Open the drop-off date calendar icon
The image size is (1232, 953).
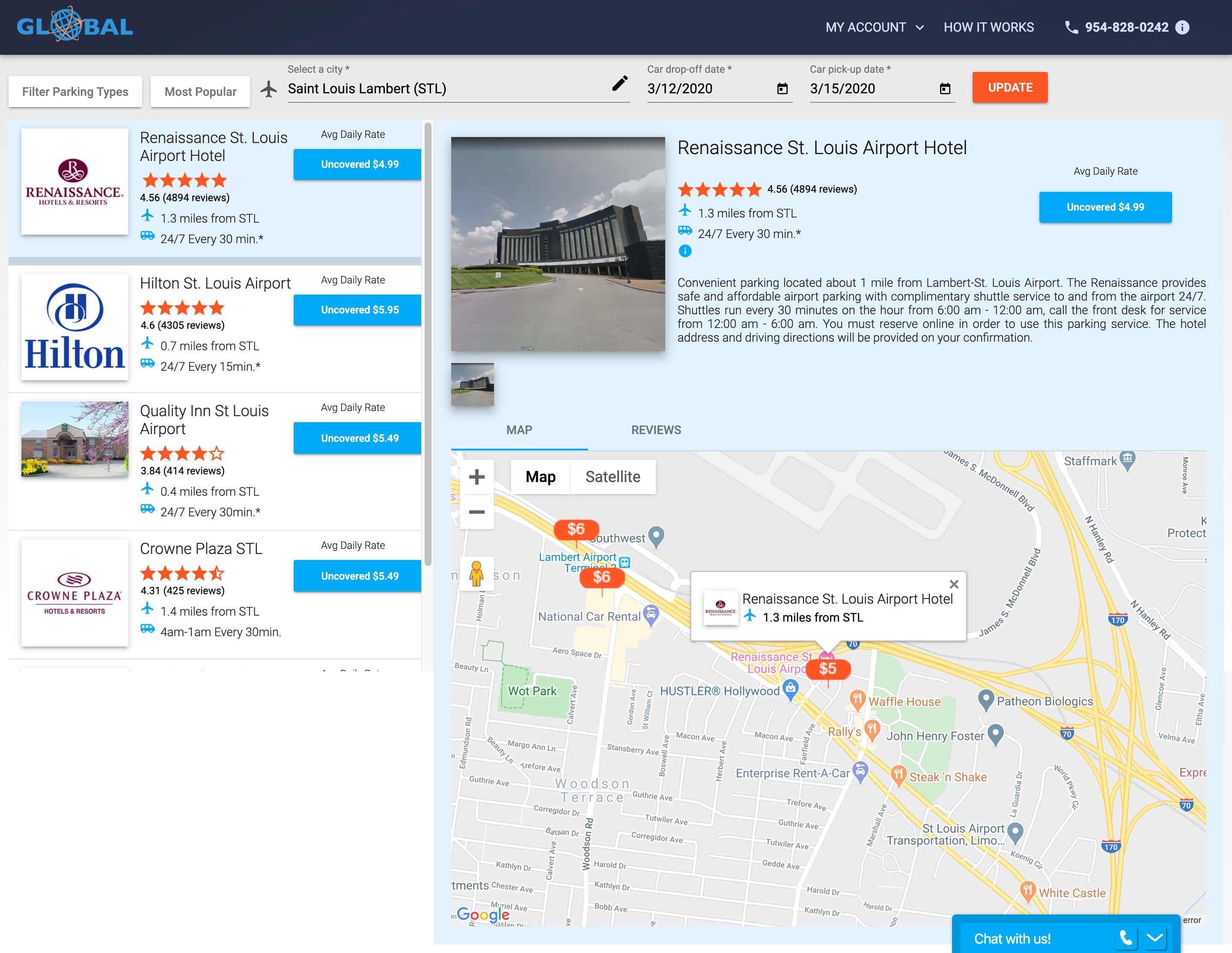pos(782,89)
